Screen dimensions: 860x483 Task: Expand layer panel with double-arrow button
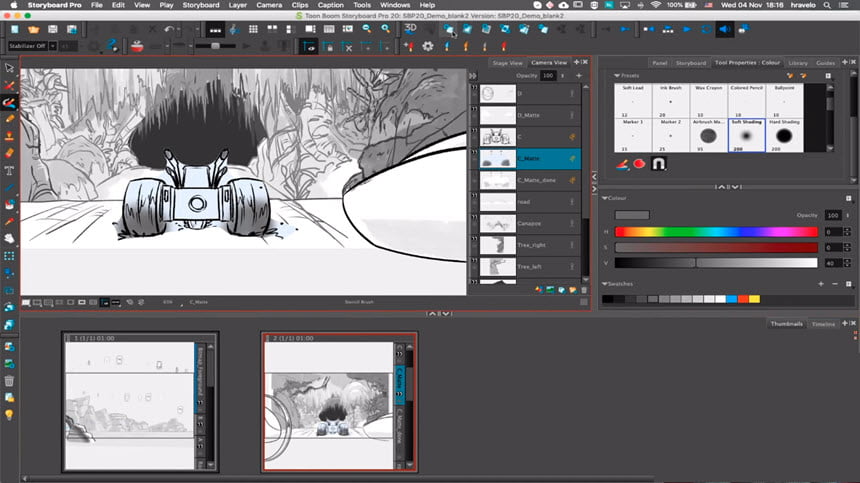coord(473,76)
